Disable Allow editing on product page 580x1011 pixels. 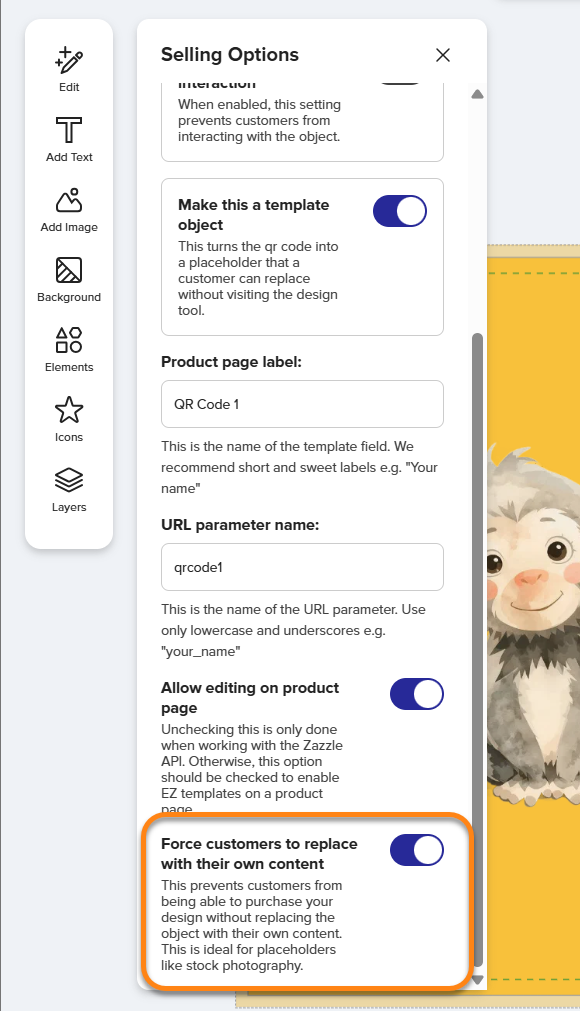pos(417,694)
